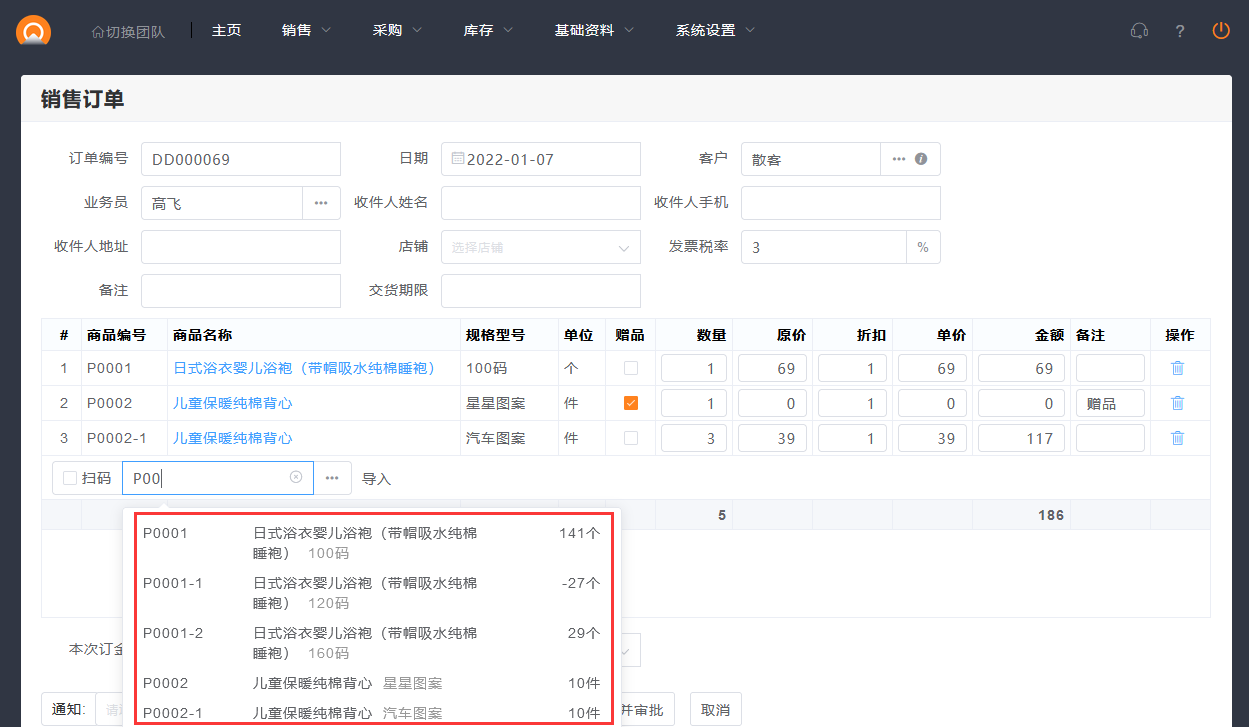Select P0001-2 from the suggestion list
Image resolution: width=1249 pixels, height=727 pixels.
tap(370, 642)
